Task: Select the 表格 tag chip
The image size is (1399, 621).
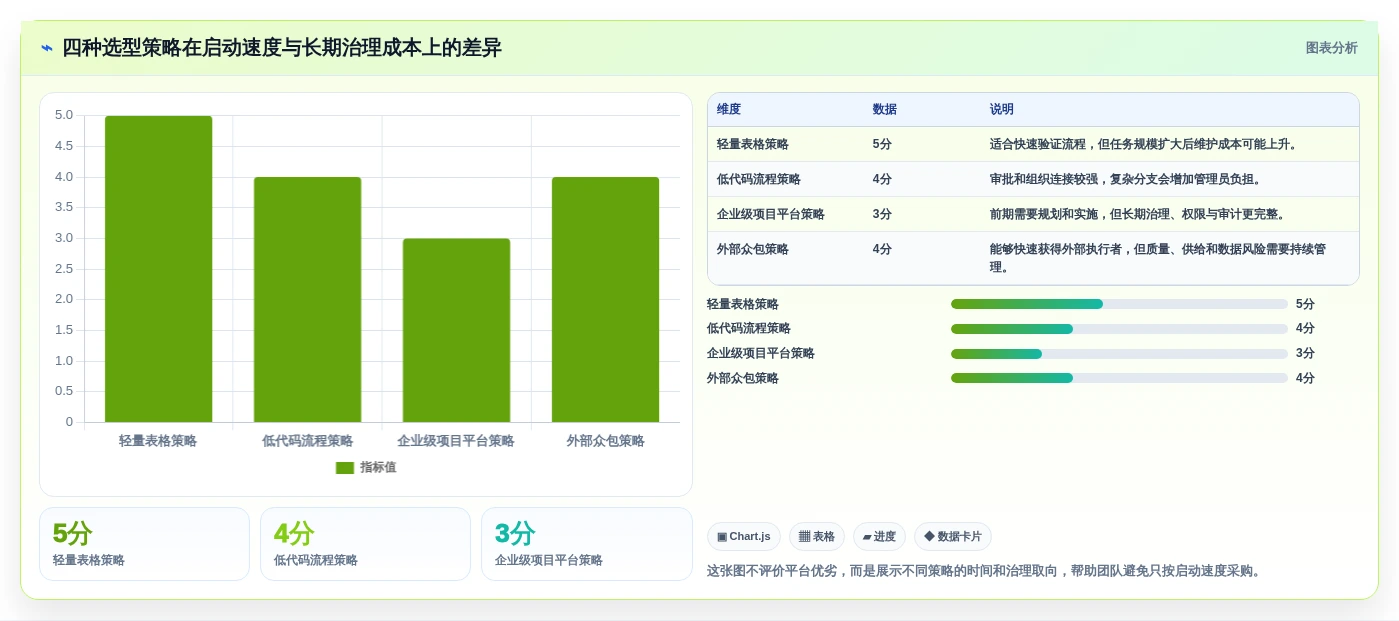Action: click(817, 537)
